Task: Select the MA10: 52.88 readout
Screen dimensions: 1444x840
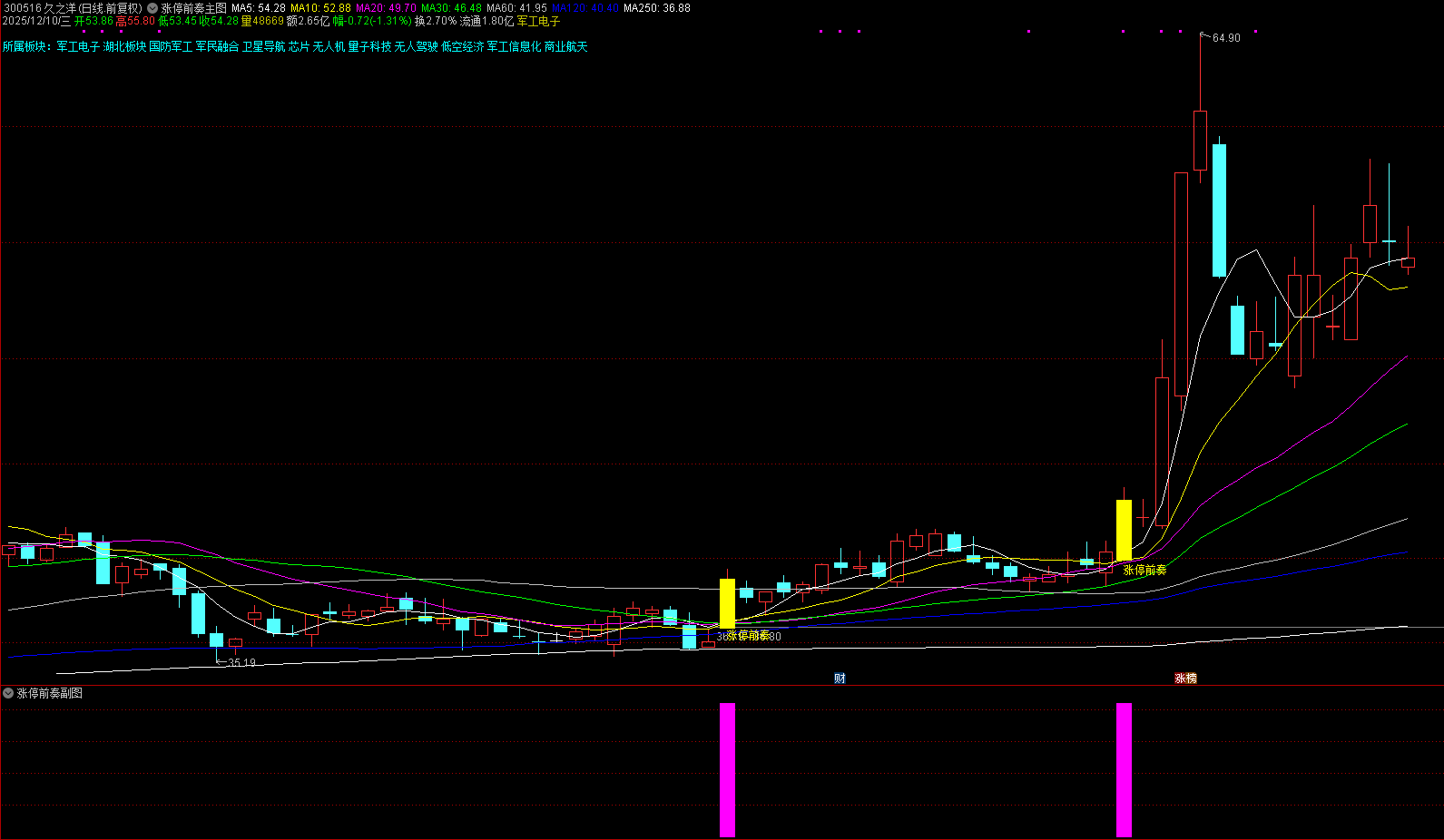Action: 320,8
